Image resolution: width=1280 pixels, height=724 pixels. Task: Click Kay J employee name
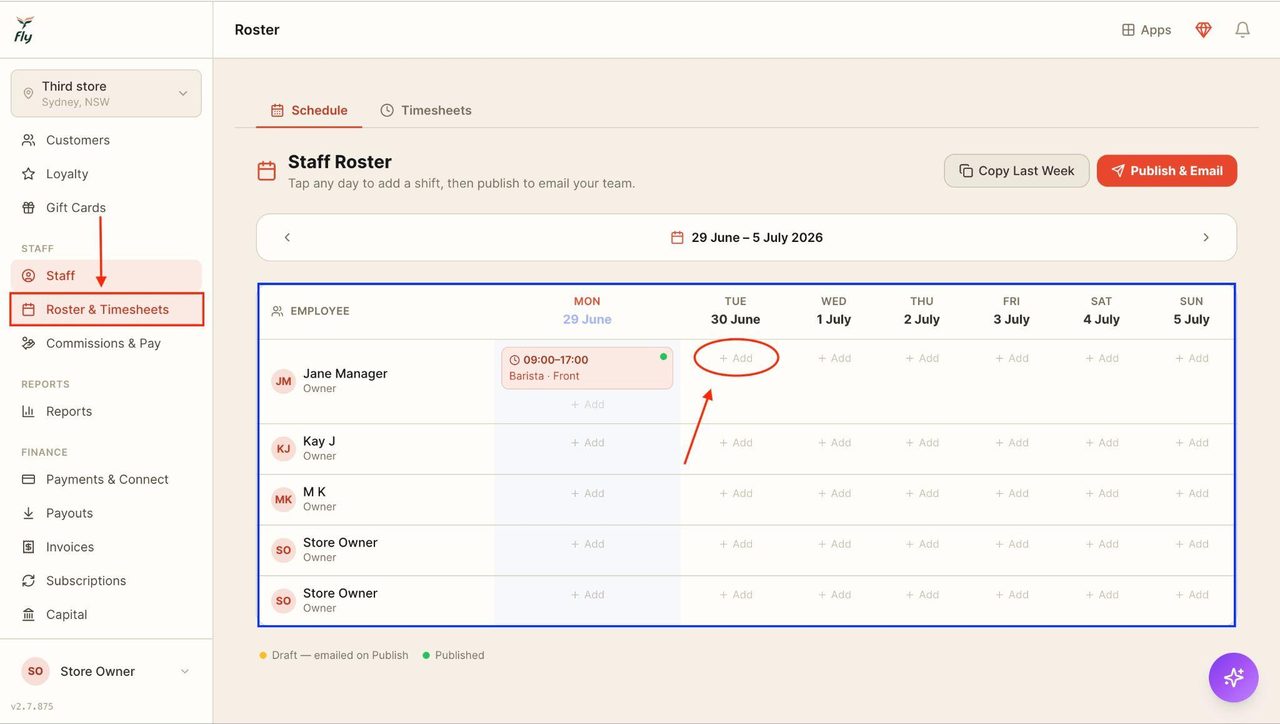click(319, 441)
